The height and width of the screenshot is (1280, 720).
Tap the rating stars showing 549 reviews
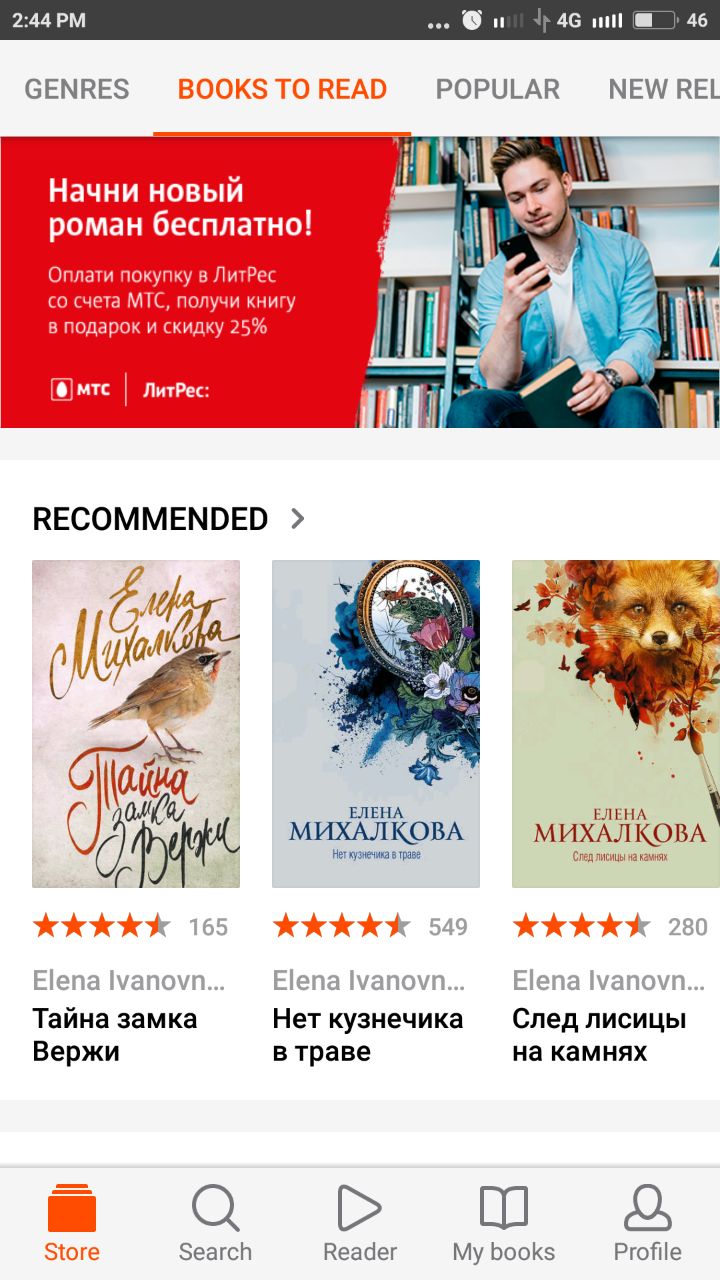tap(341, 926)
